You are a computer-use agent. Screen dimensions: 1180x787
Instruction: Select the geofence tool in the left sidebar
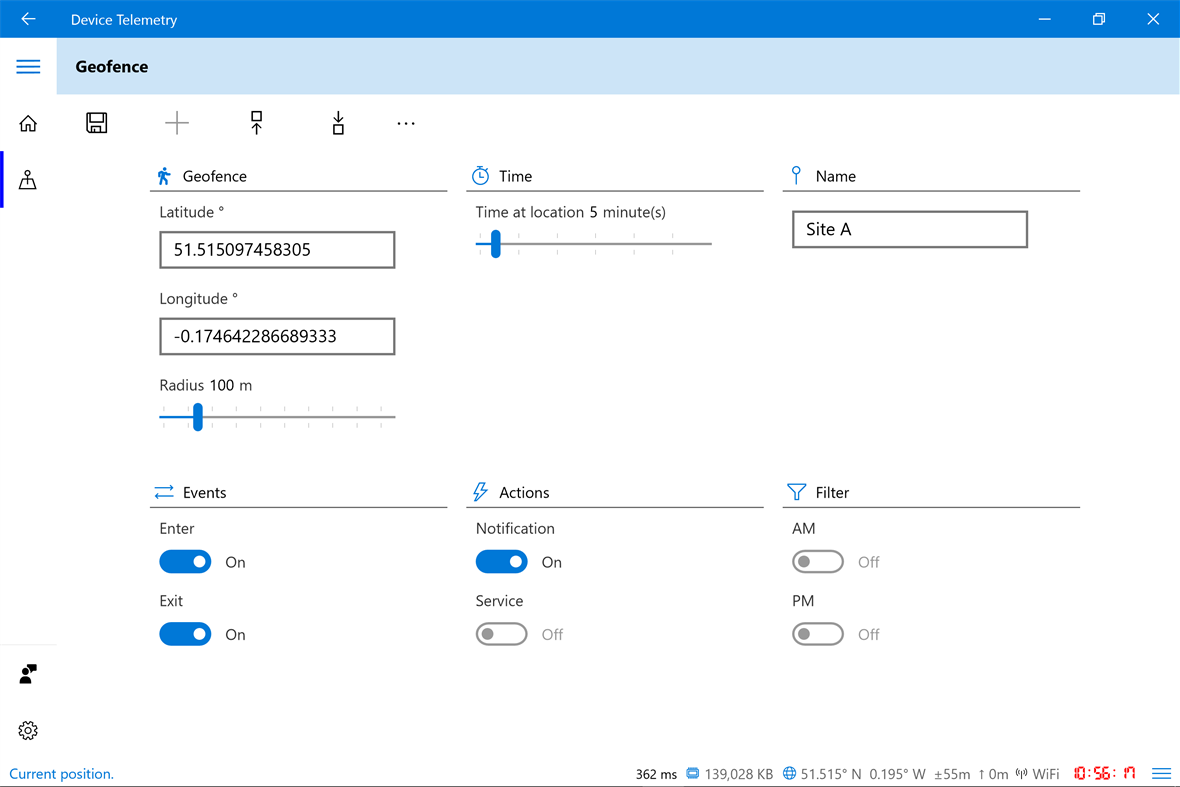(x=28, y=180)
